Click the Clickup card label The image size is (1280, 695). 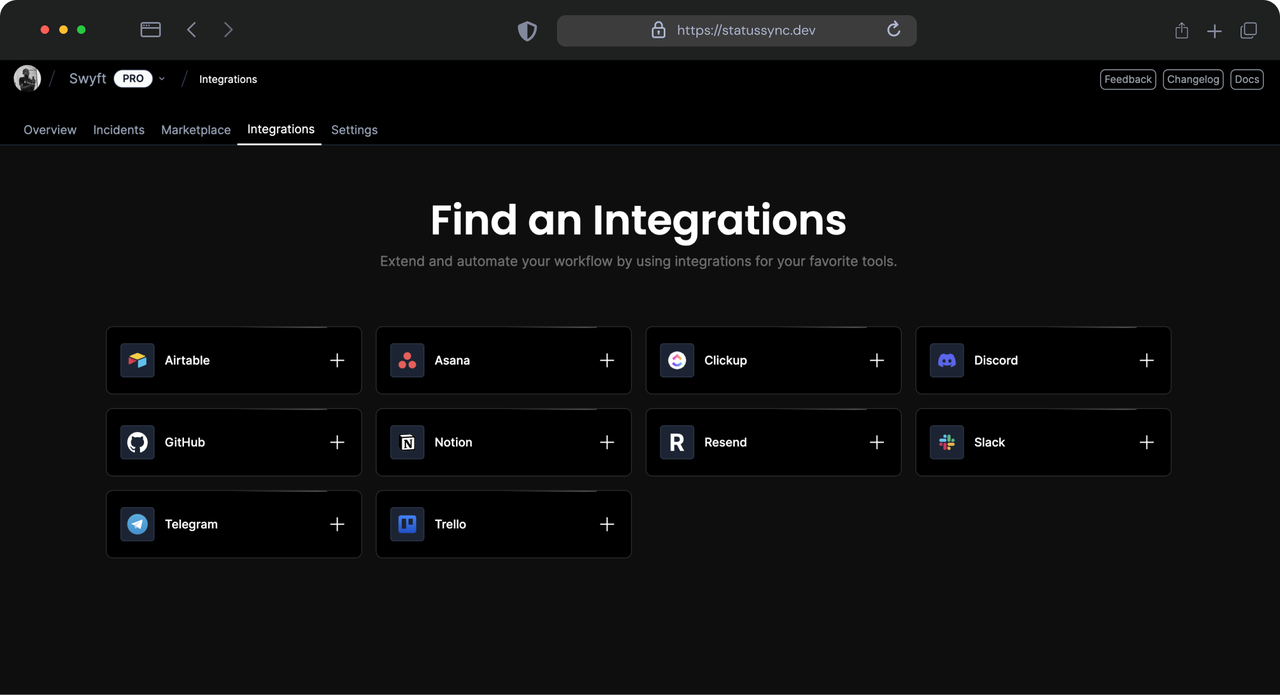point(726,360)
